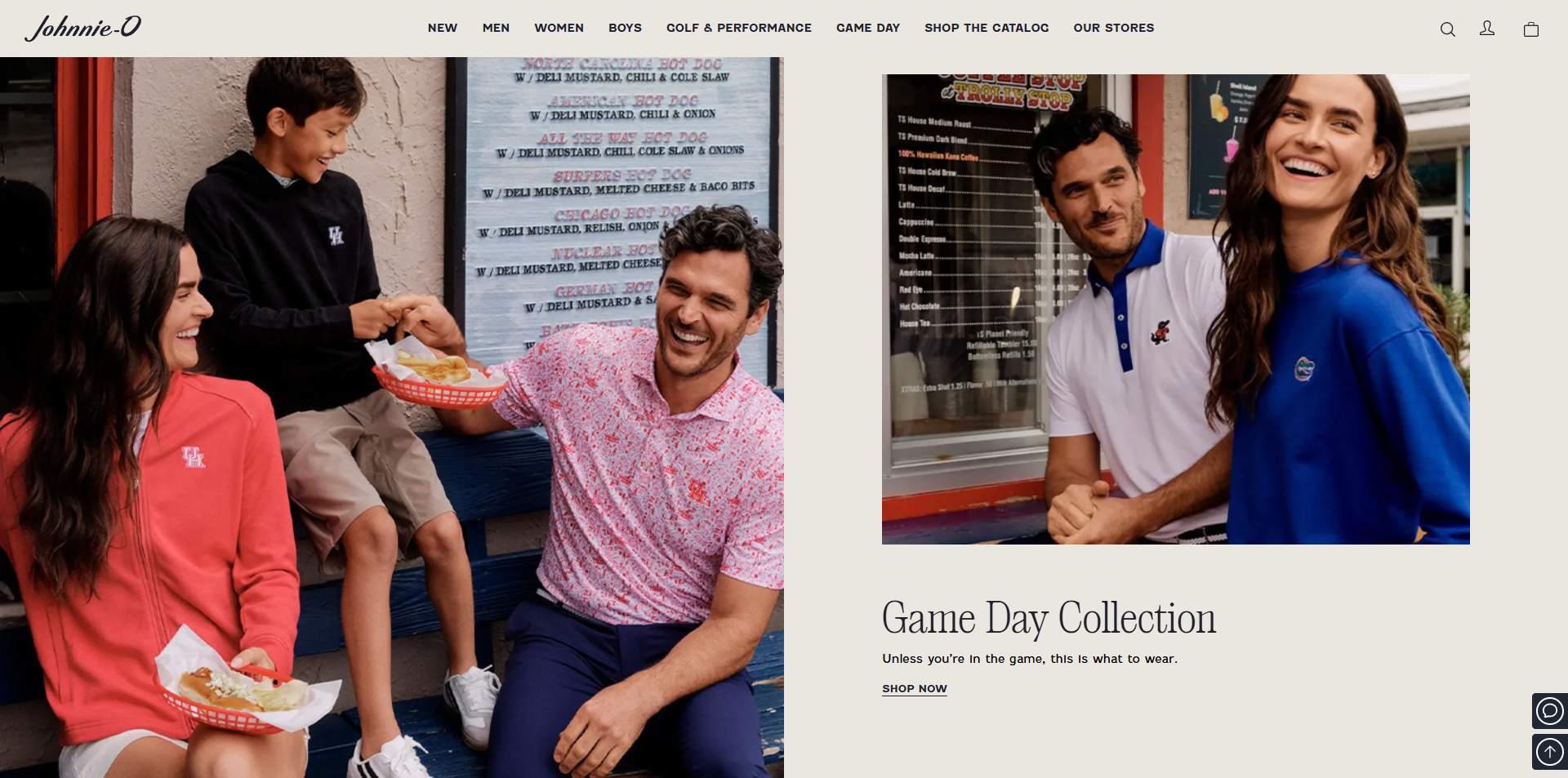Click the couple at coffee stop photo
The width and height of the screenshot is (1568, 778).
pos(1176,309)
